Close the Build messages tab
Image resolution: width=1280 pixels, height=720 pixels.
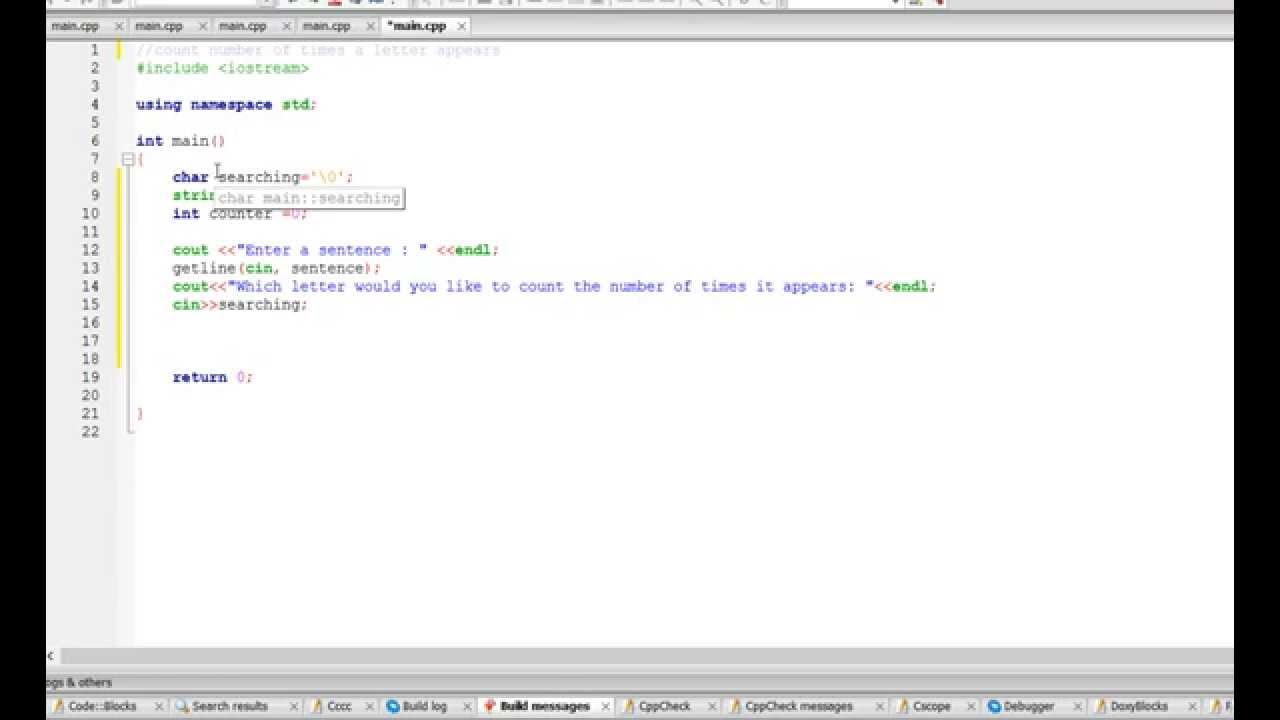pyautogui.click(x=605, y=706)
